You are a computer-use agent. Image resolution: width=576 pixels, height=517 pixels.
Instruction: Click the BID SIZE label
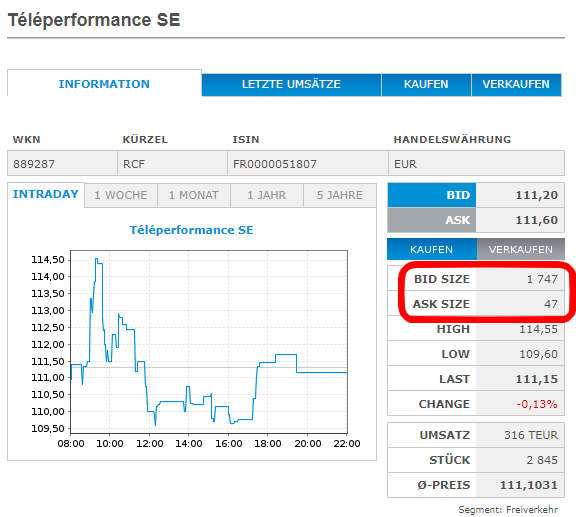442,279
